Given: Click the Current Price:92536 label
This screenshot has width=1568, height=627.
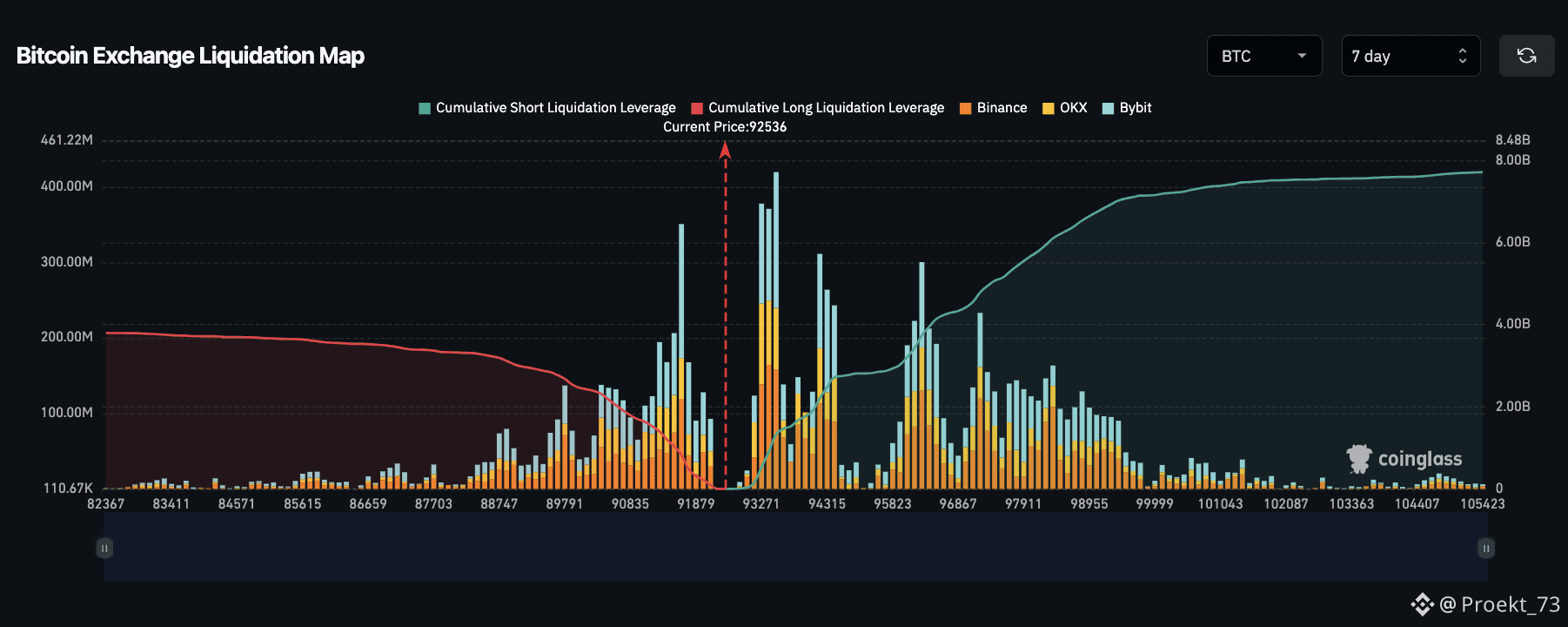Looking at the screenshot, I should 725,127.
